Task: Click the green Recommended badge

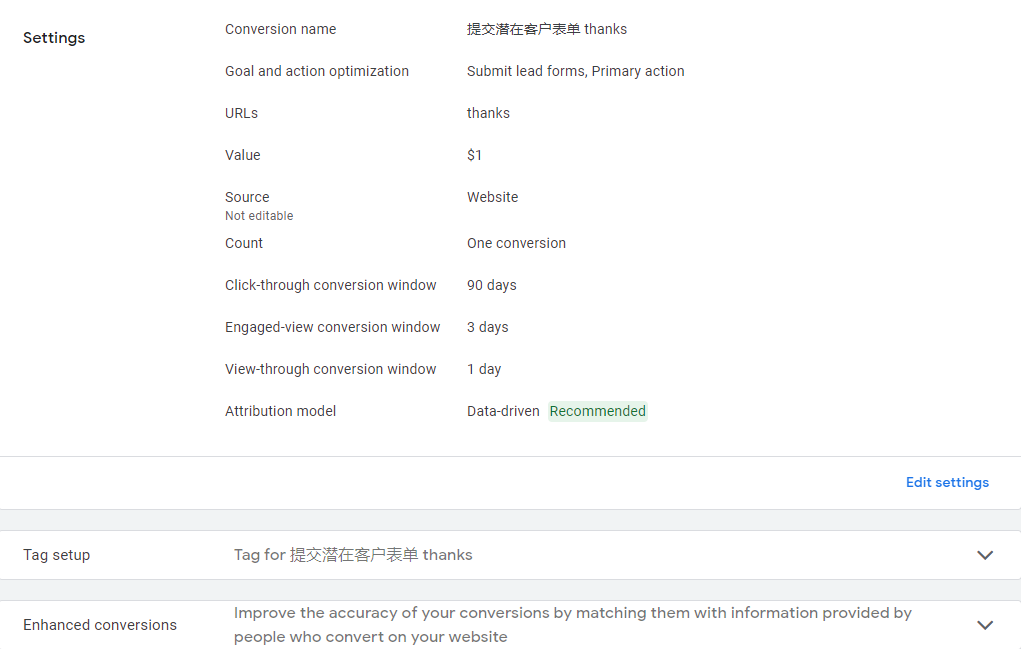Action: tap(597, 411)
